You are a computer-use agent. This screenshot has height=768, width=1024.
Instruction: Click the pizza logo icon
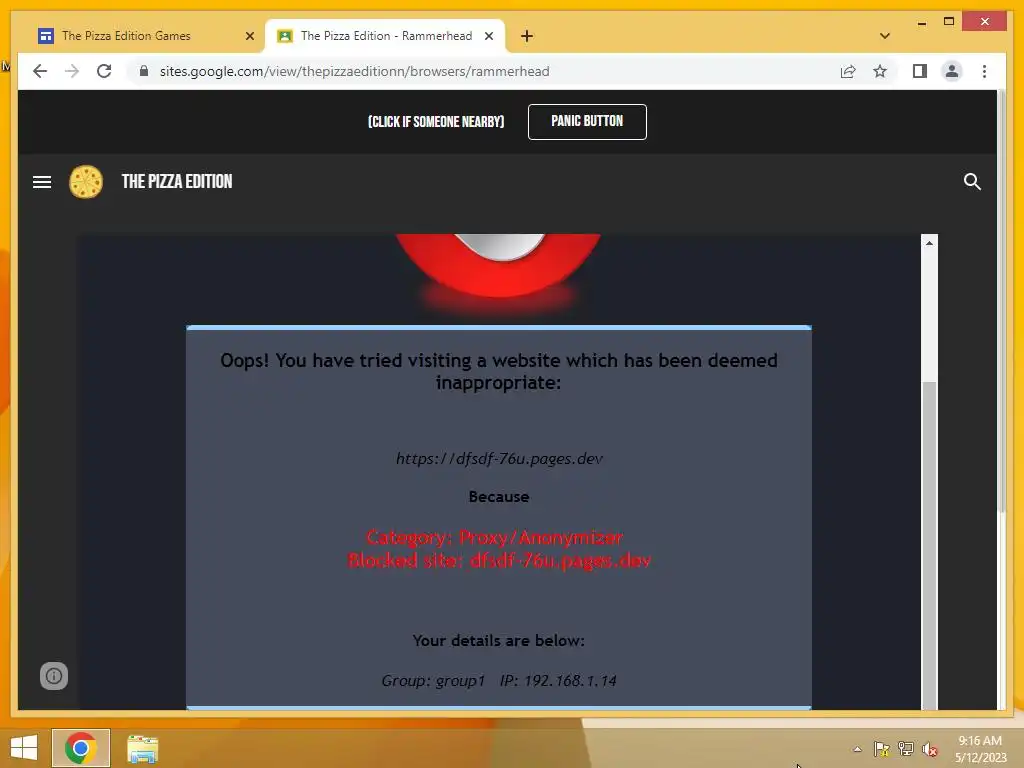(86, 182)
